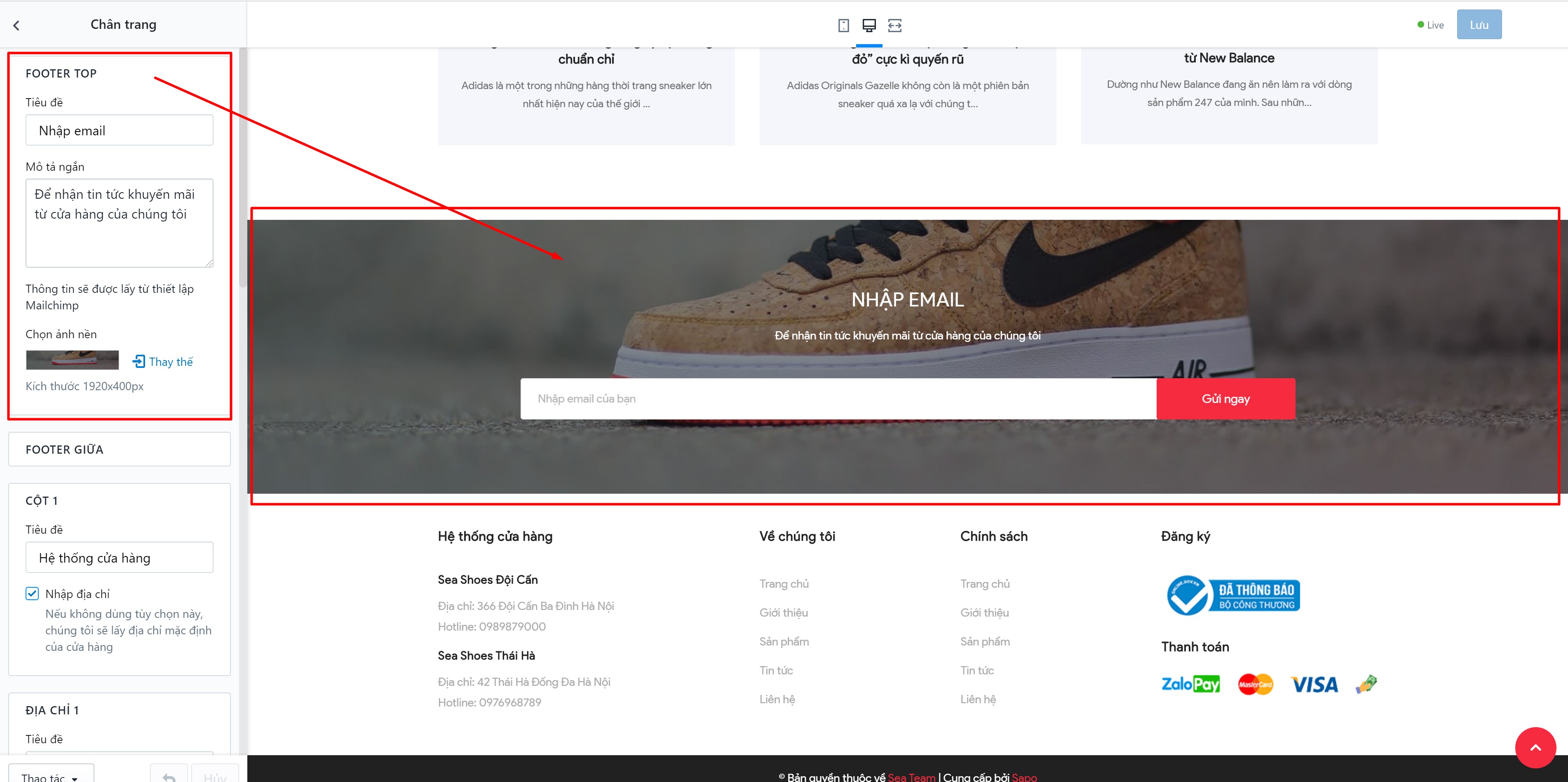Click the Hotline: 0989879000 text

[492, 627]
